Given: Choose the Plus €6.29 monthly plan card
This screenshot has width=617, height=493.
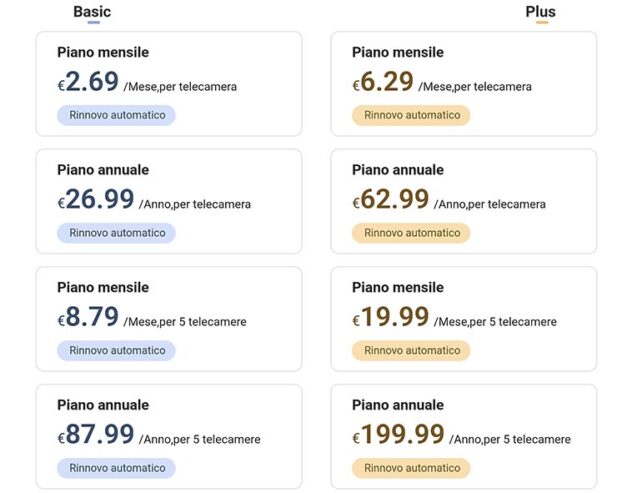Looking at the screenshot, I should [x=463, y=84].
